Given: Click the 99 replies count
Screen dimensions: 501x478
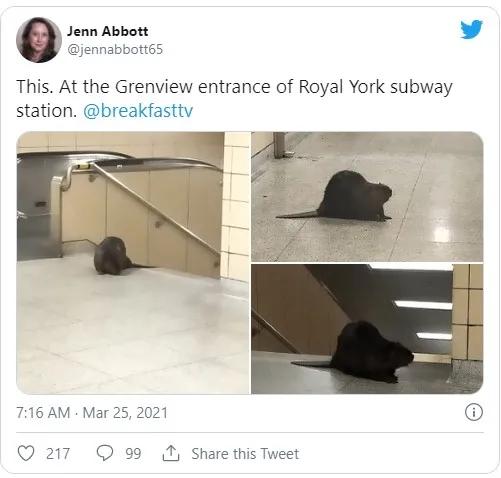Looking at the screenshot, I should 133,454.
